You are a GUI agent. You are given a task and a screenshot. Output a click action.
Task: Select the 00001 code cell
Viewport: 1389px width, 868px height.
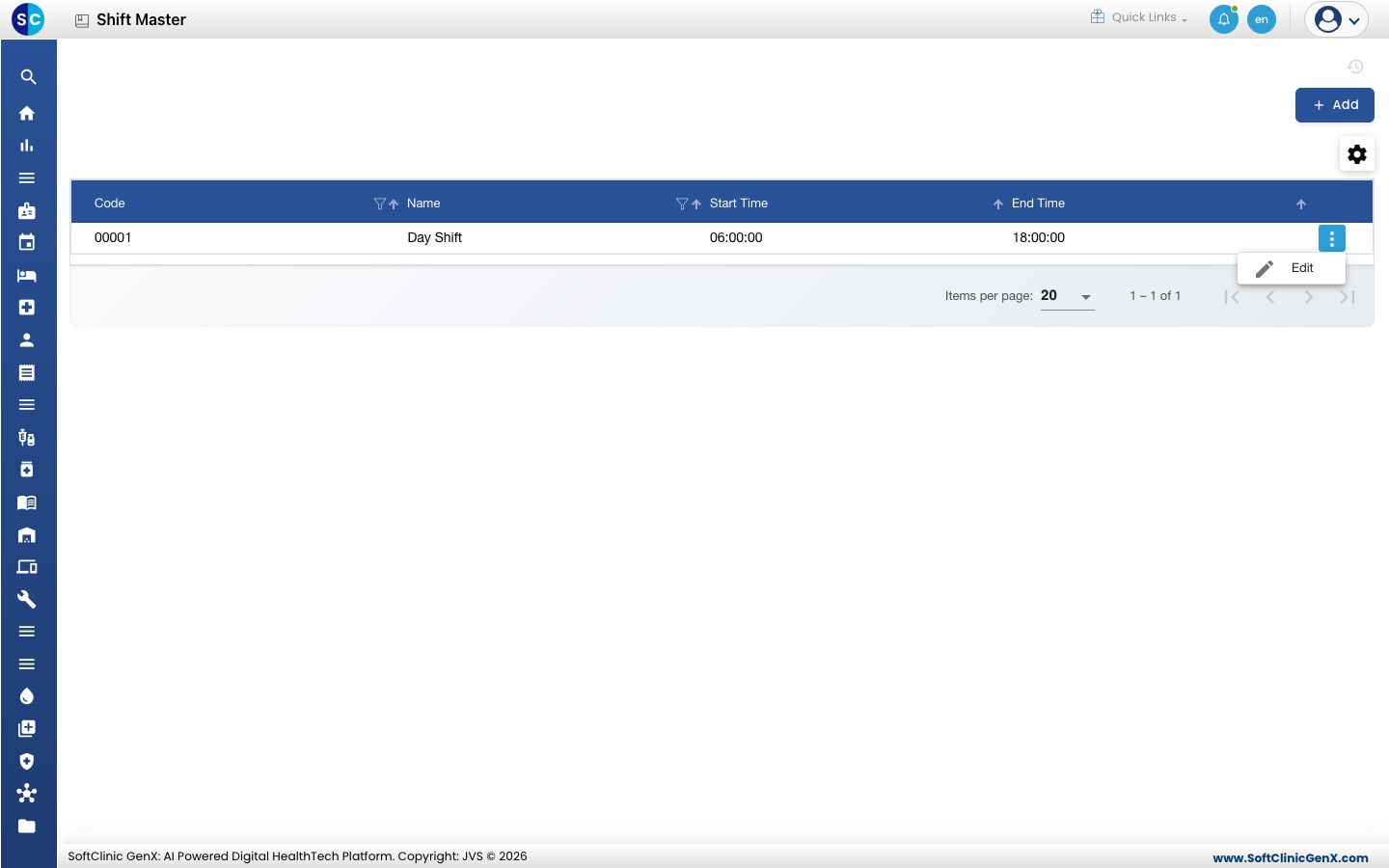click(x=113, y=237)
